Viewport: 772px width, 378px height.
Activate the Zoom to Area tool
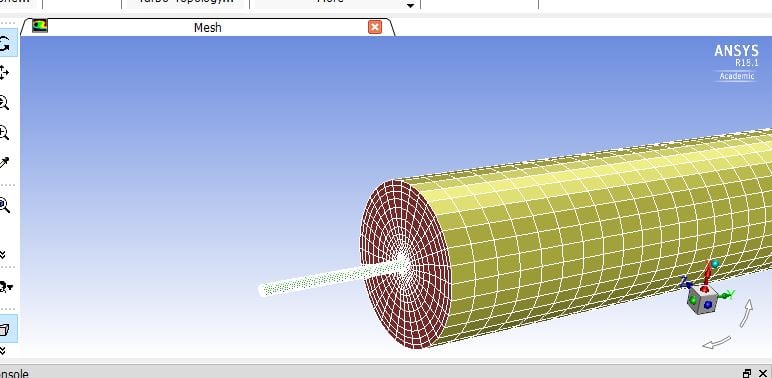click(4, 132)
